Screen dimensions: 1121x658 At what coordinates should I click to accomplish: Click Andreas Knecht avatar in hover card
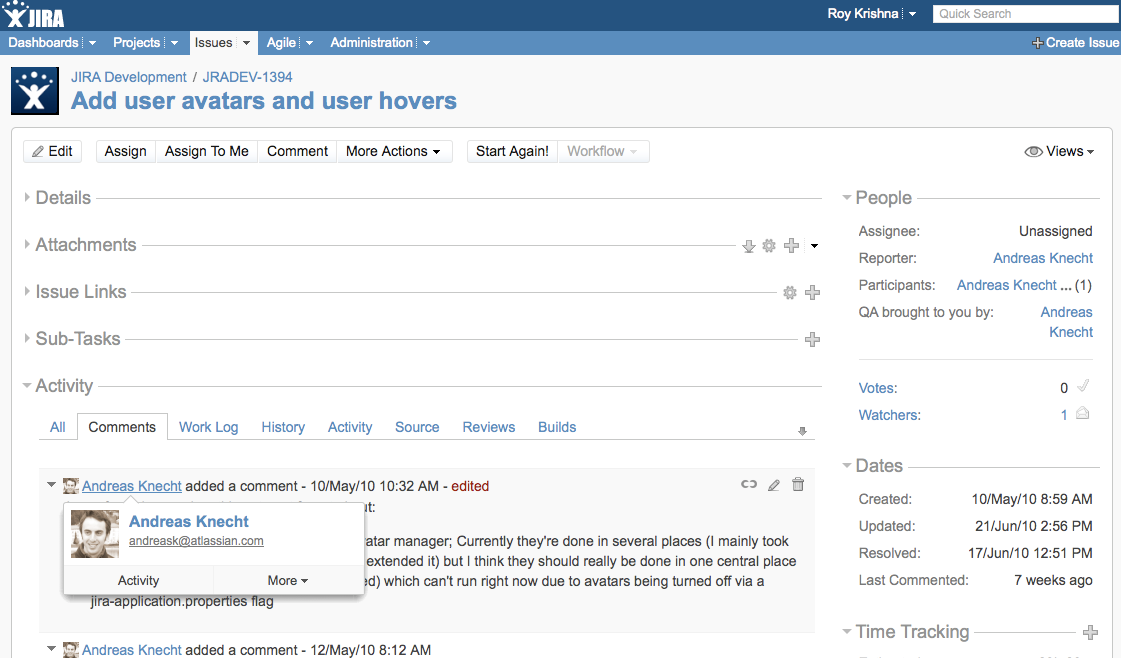(x=95, y=534)
